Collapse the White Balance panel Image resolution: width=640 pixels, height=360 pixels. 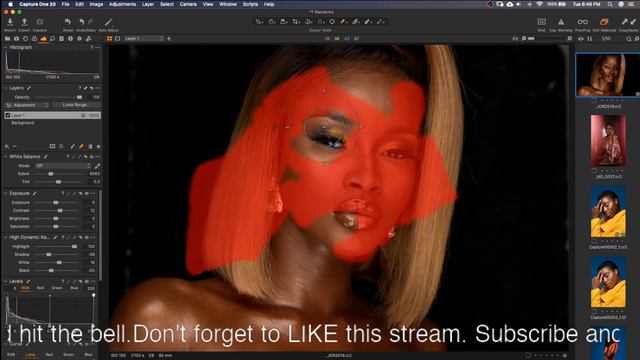coord(6,157)
